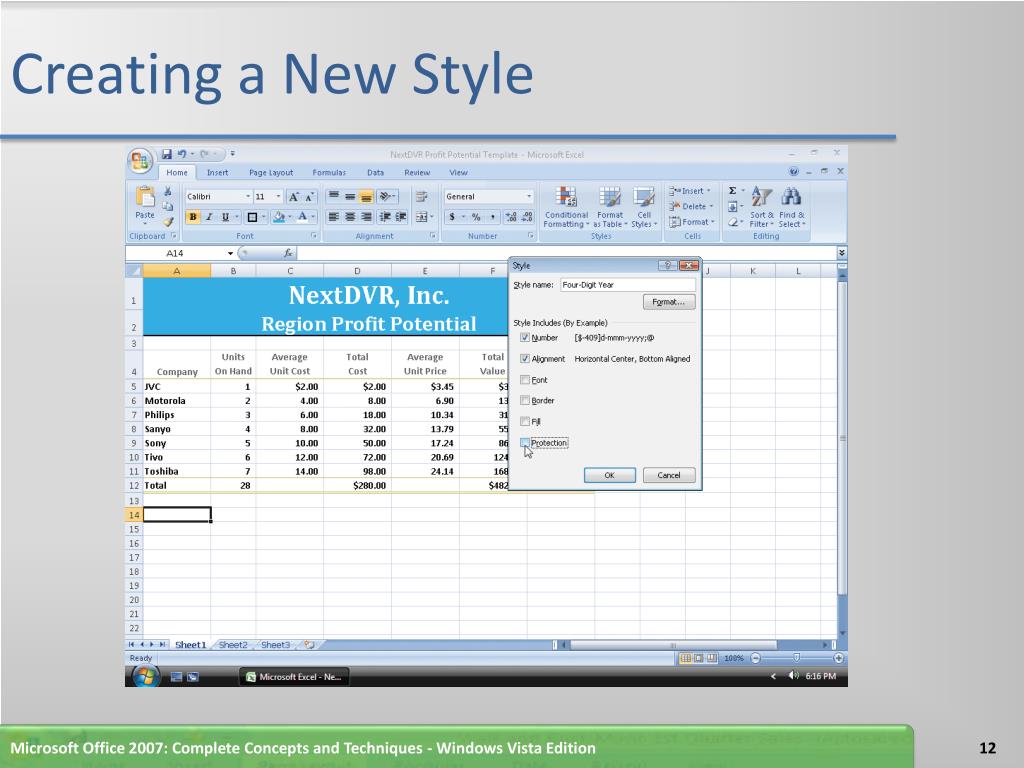Open Format as Table gallery

point(610,207)
